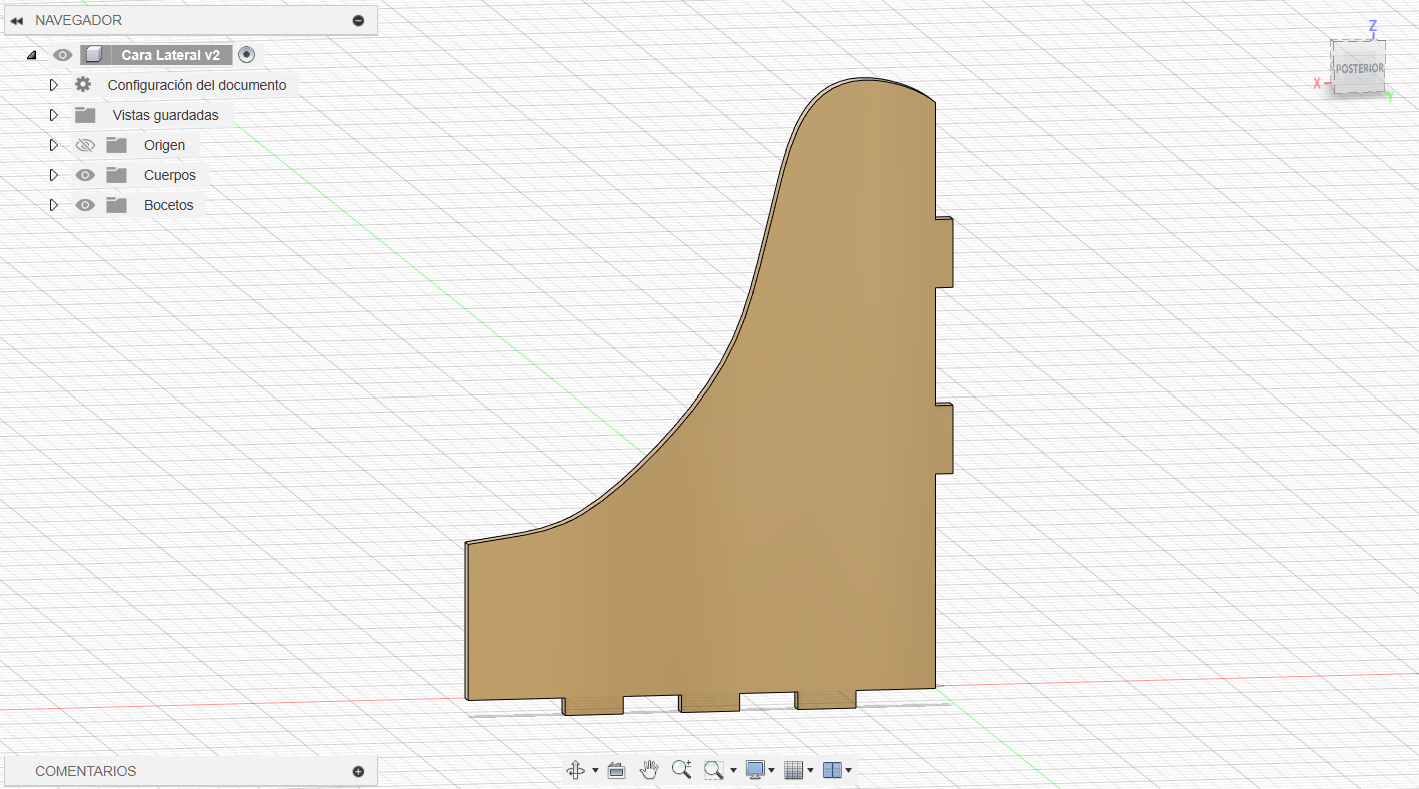Image resolution: width=1419 pixels, height=789 pixels.
Task: Open the Zoom Window options arrow
Action: tap(733, 771)
